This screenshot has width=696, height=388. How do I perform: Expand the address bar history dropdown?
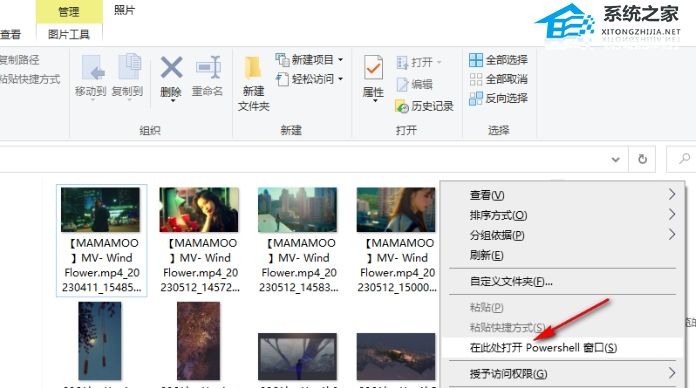point(616,159)
